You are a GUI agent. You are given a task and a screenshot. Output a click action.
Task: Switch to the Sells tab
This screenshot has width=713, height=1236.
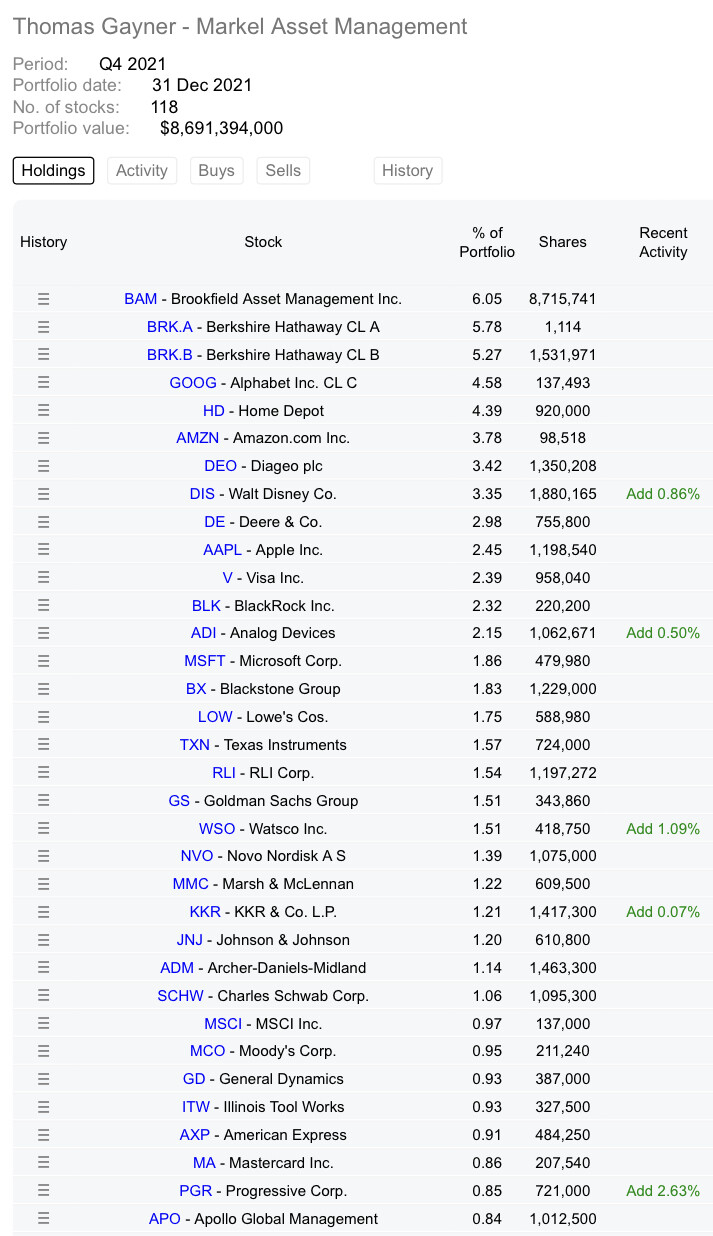[x=283, y=170]
